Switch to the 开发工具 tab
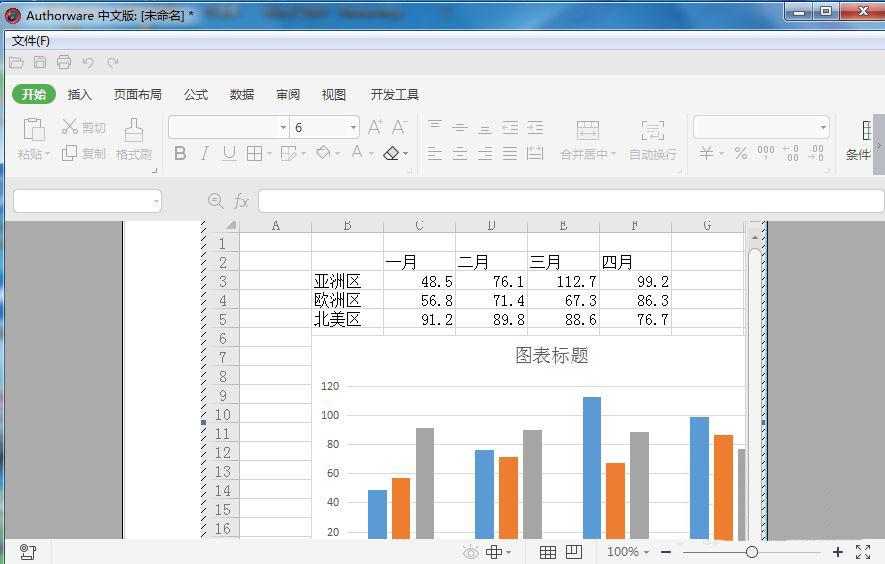The height and width of the screenshot is (564, 885). [x=395, y=94]
